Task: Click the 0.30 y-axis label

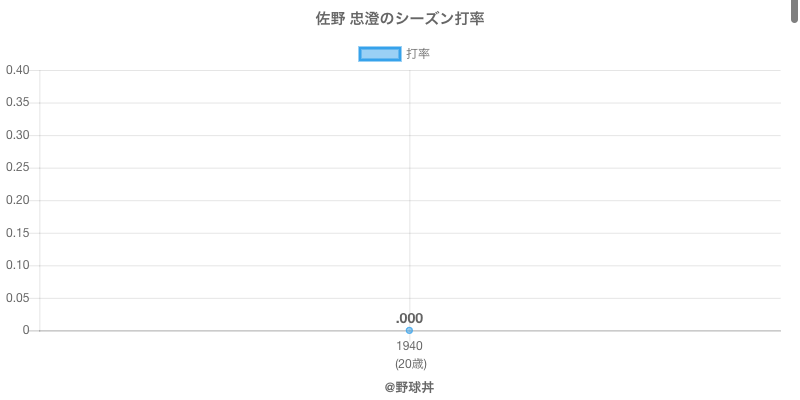Action: [17, 135]
